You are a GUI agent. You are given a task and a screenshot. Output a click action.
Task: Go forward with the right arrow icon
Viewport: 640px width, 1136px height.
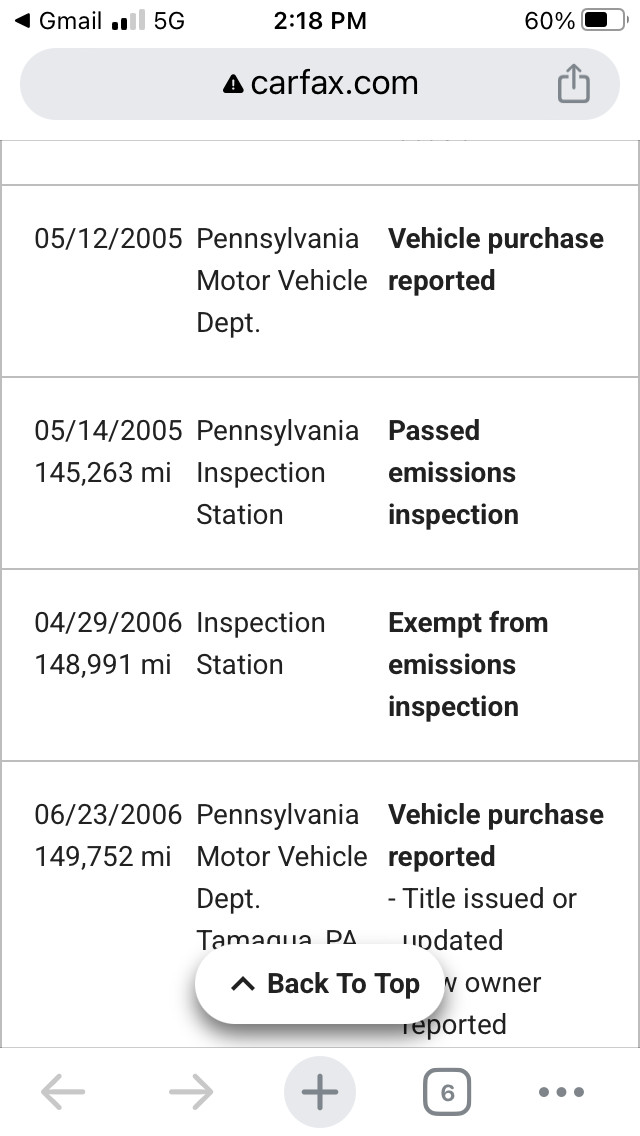[x=191, y=1091]
